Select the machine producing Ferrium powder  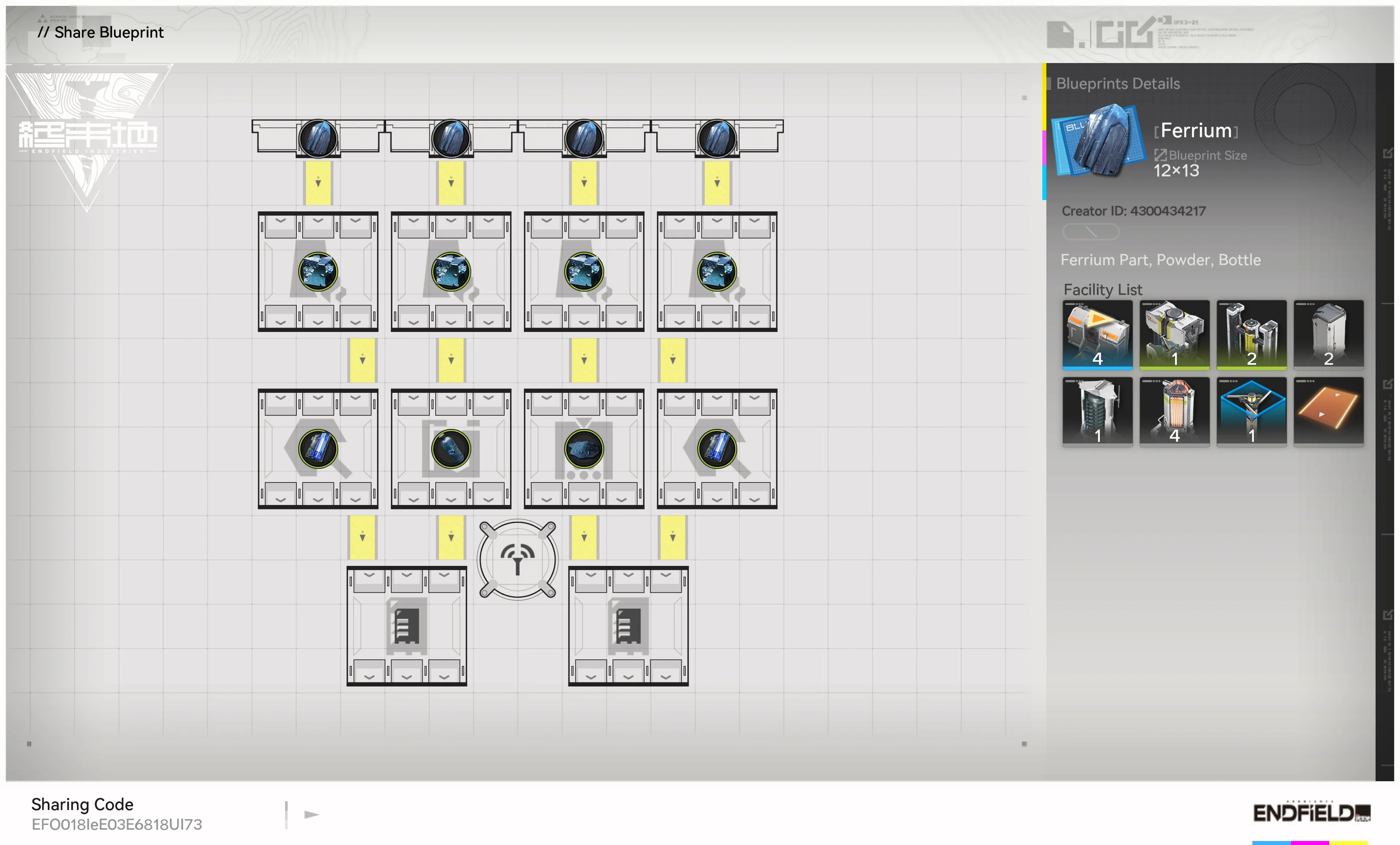point(584,449)
